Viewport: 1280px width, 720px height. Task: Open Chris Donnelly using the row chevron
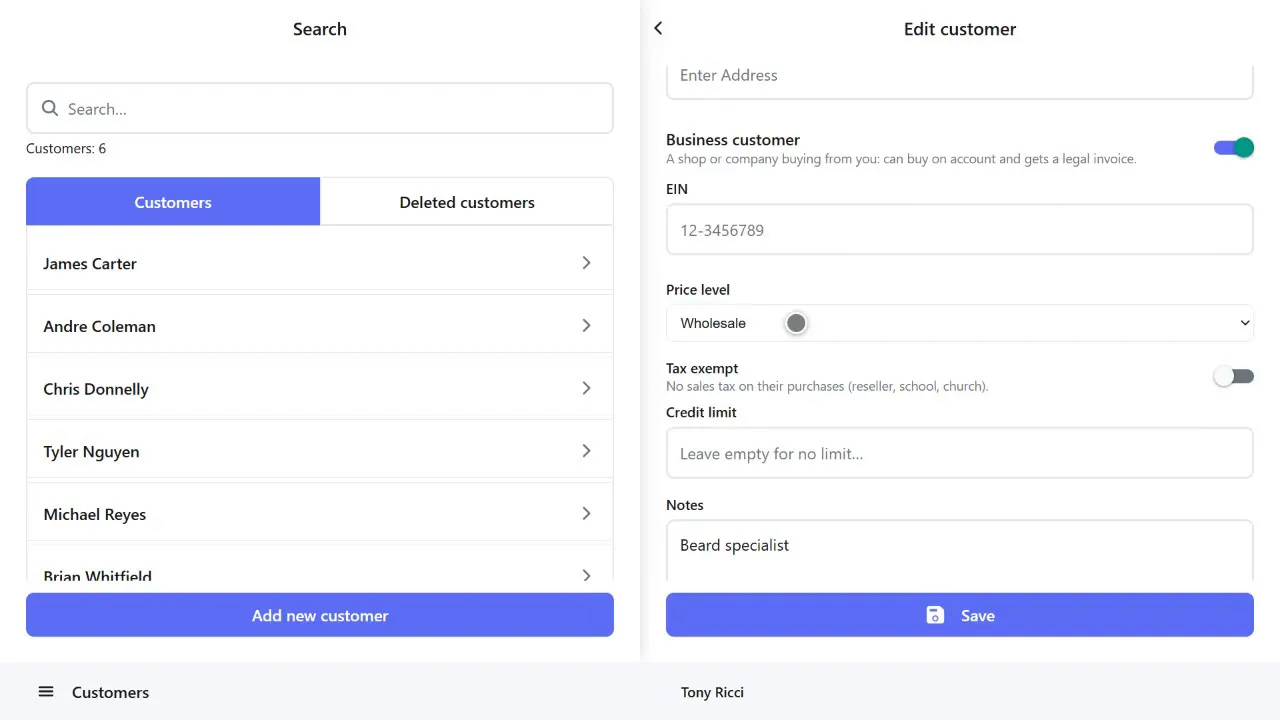point(586,388)
